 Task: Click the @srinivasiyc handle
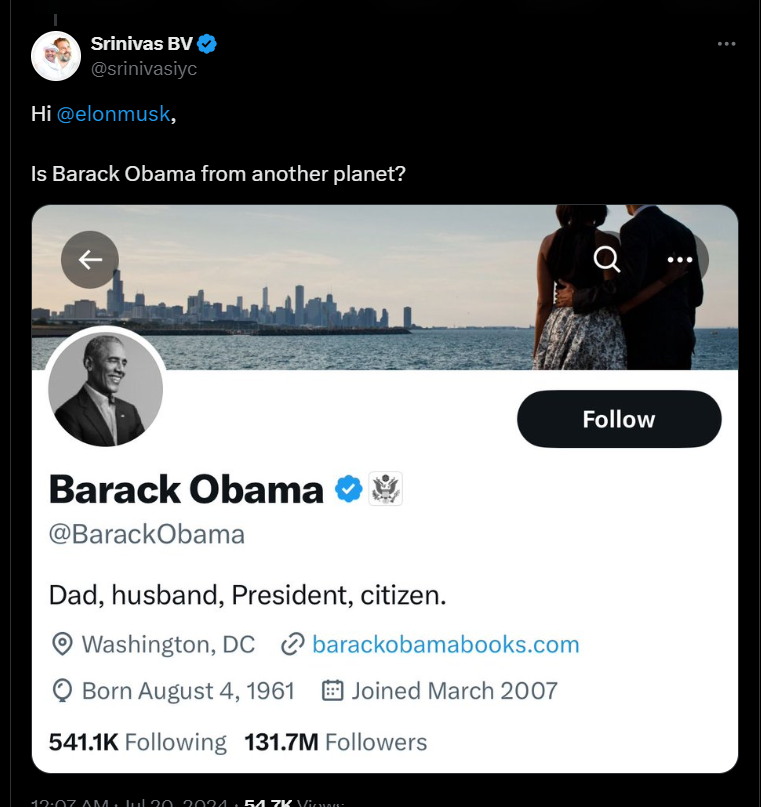(x=144, y=68)
